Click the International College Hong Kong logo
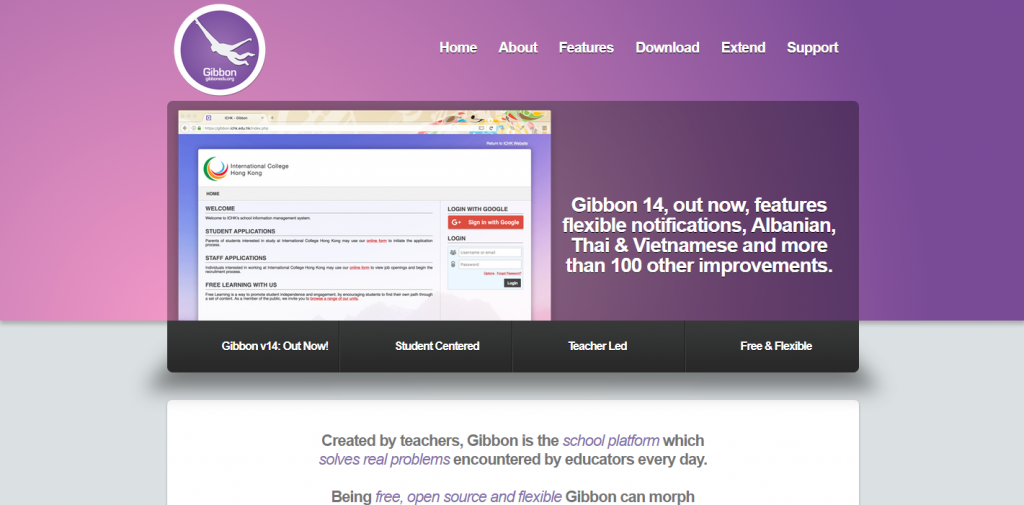This screenshot has height=505, width=1024. click(216, 169)
